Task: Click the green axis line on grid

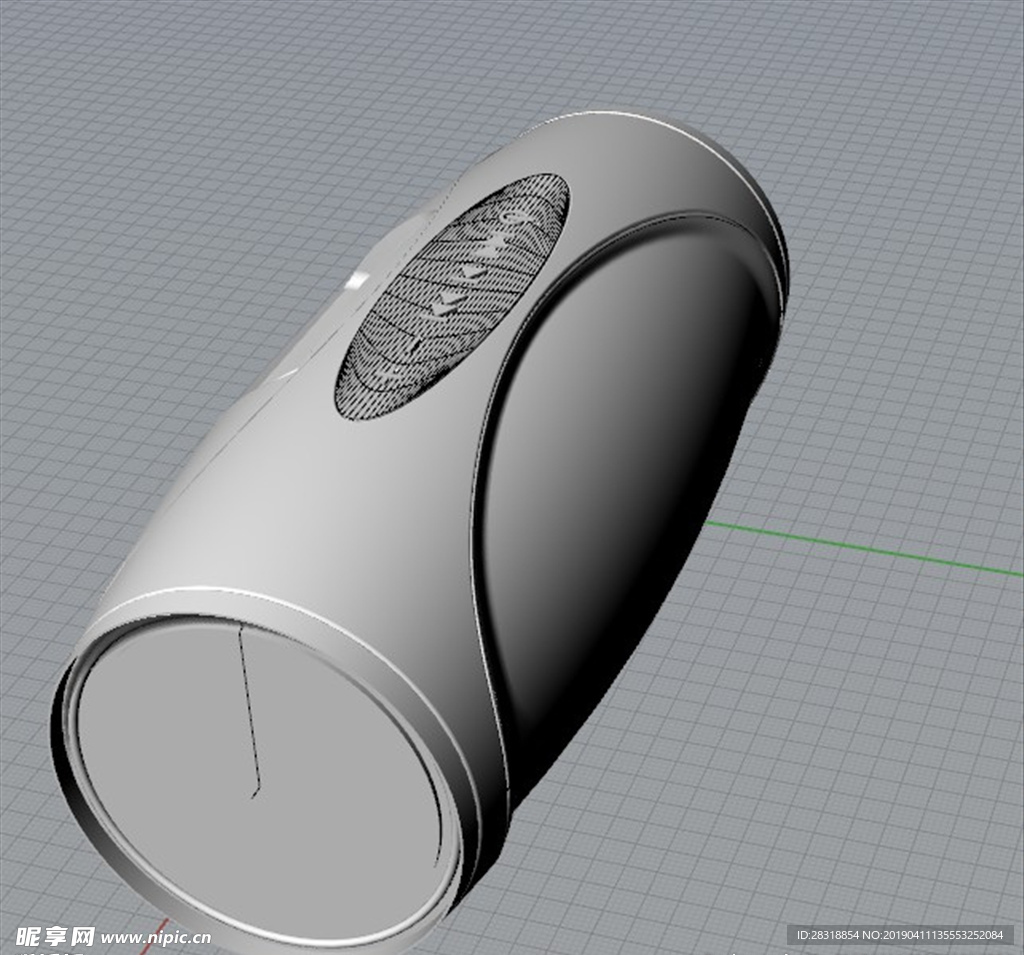Action: coord(865,549)
